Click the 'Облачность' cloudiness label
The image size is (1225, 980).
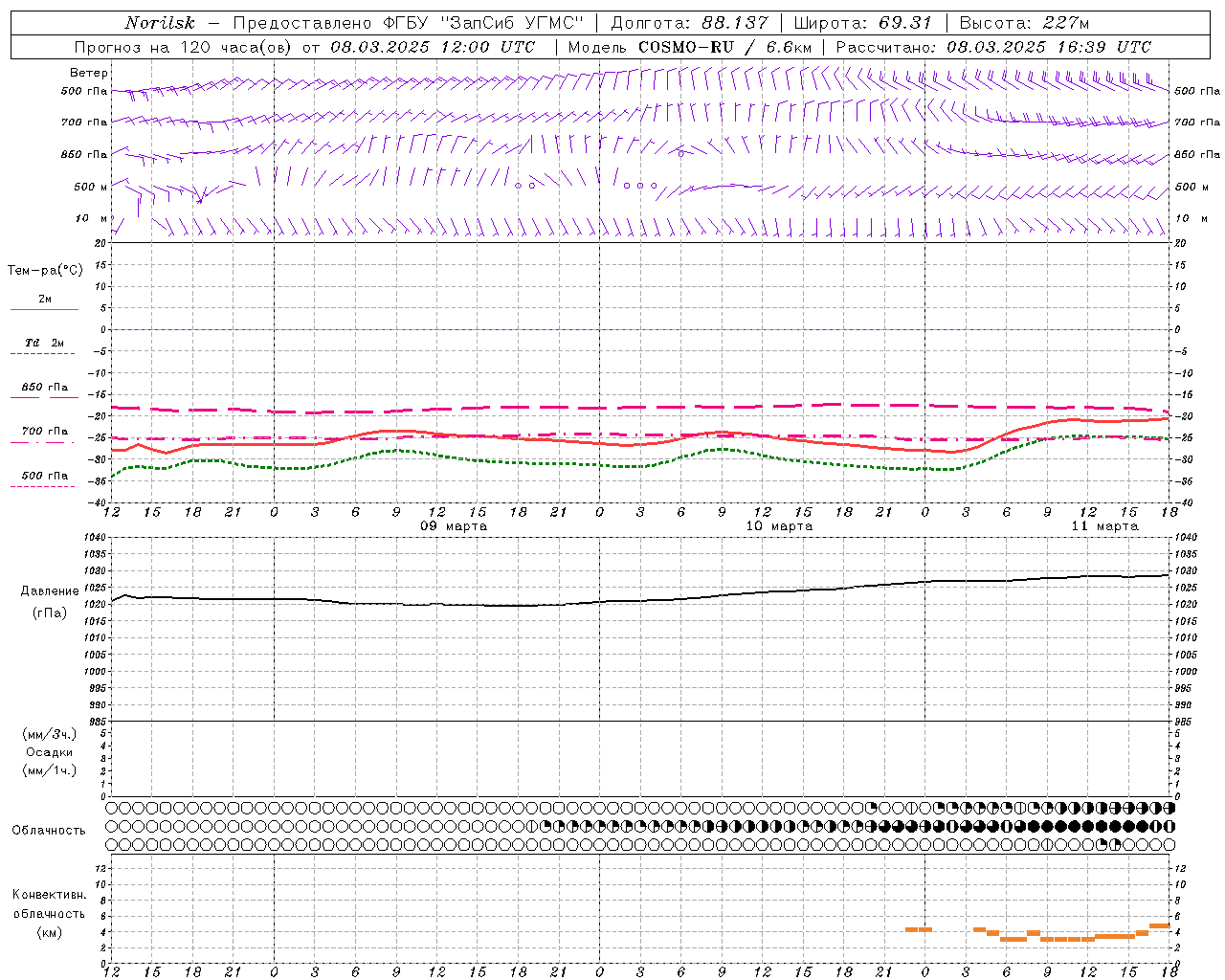[49, 830]
